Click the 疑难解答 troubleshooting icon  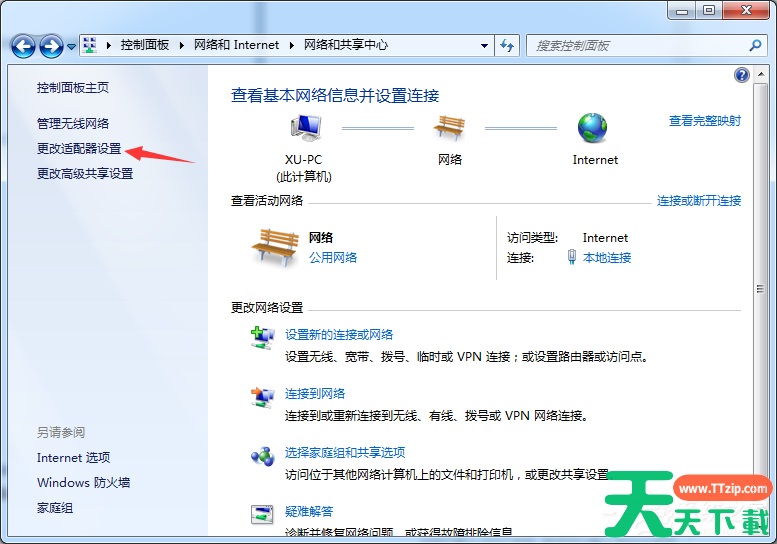[262, 514]
